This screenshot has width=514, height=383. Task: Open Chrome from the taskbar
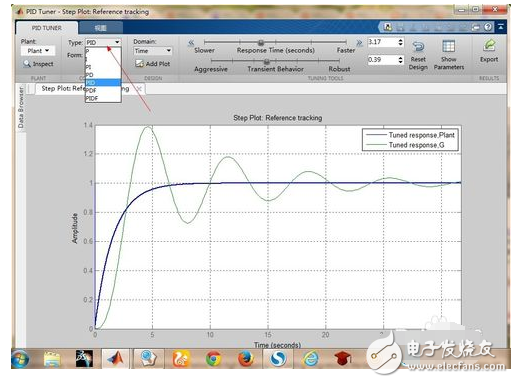[214, 359]
